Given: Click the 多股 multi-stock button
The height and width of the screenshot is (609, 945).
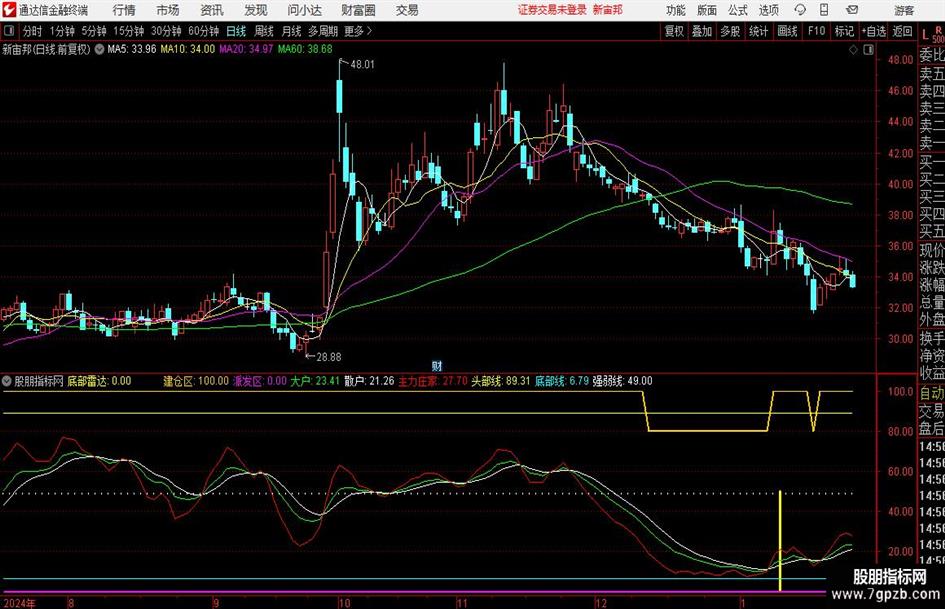Looking at the screenshot, I should (730, 31).
